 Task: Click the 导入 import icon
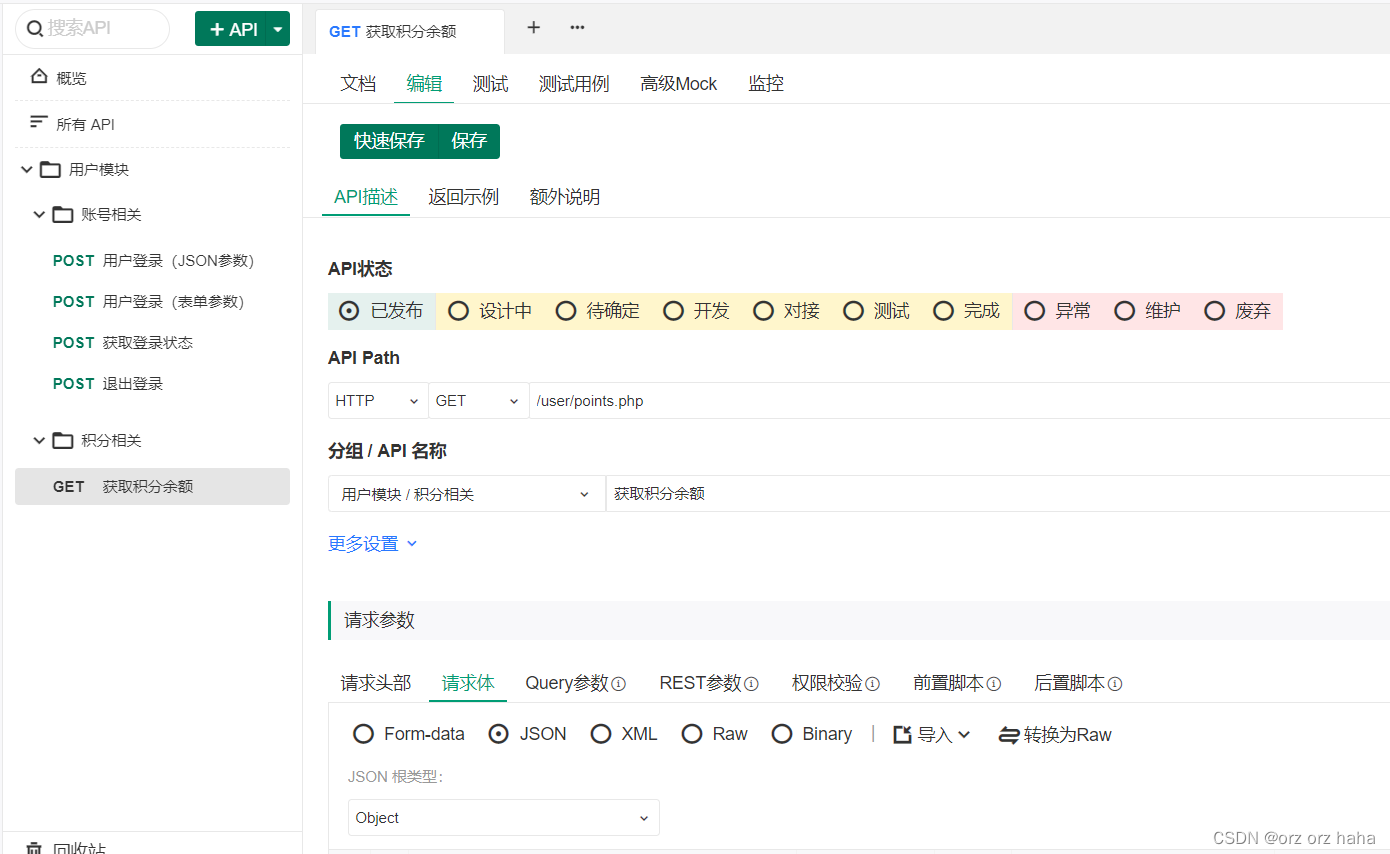tap(902, 734)
